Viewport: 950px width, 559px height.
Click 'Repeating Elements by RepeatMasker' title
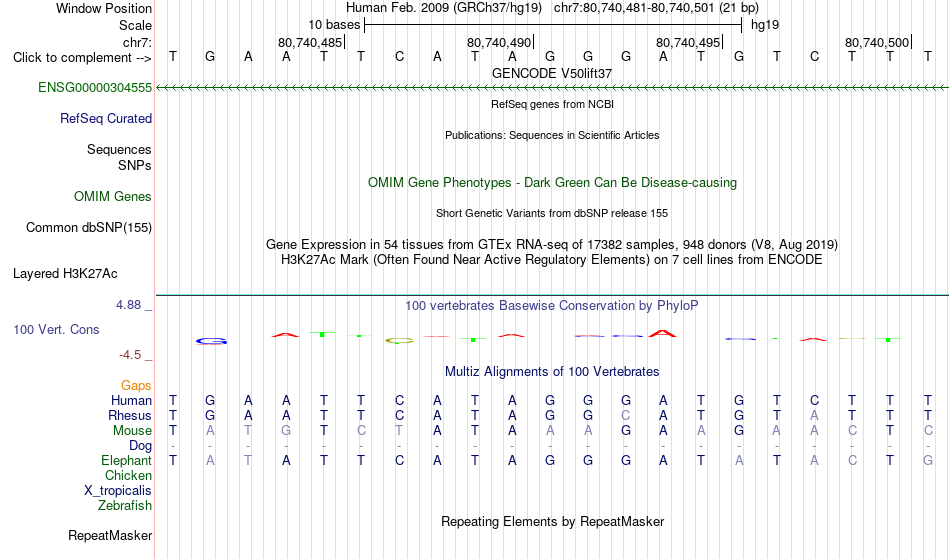pos(553,522)
